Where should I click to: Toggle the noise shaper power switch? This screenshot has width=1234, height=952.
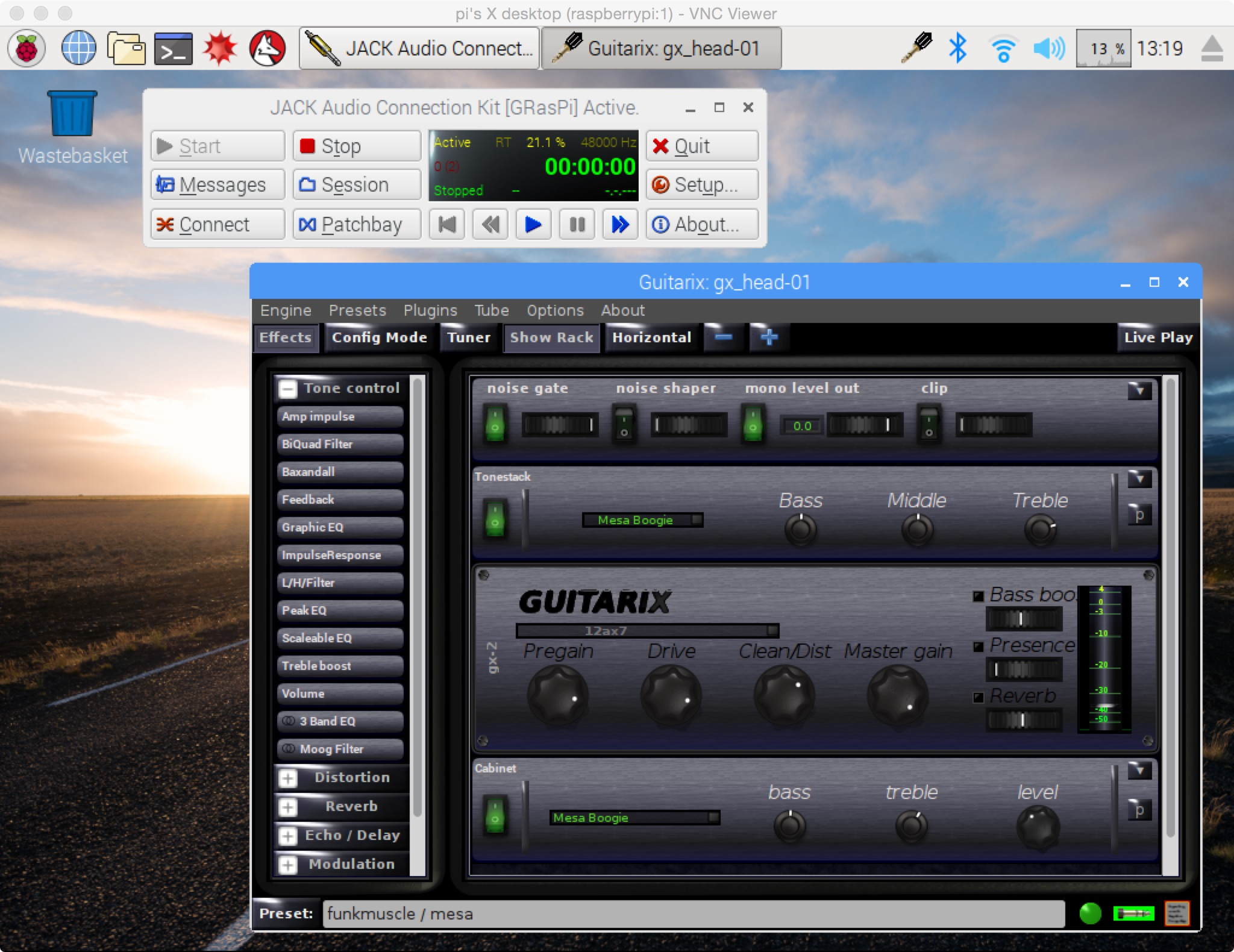(x=624, y=424)
